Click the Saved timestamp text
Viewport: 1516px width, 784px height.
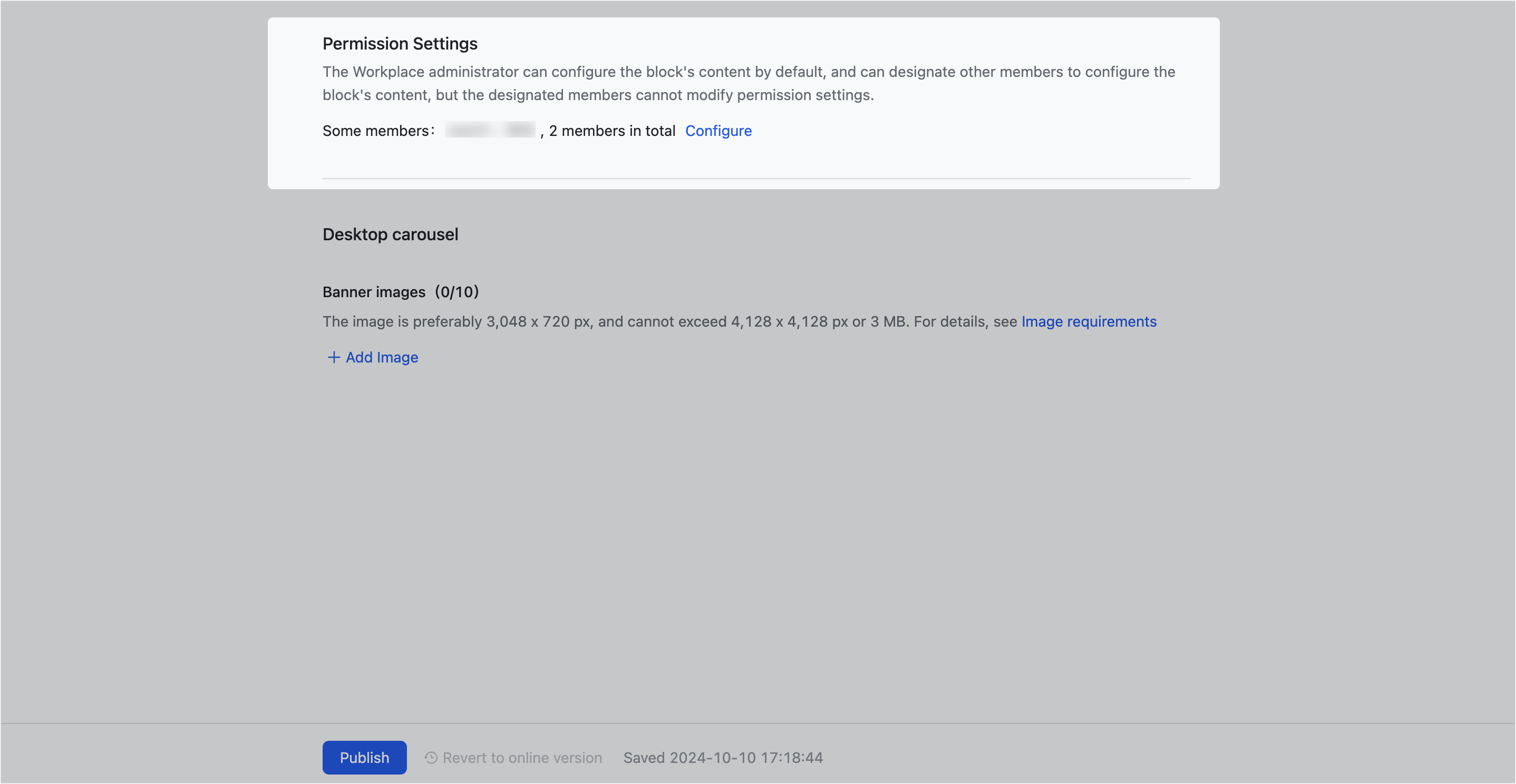click(x=723, y=758)
